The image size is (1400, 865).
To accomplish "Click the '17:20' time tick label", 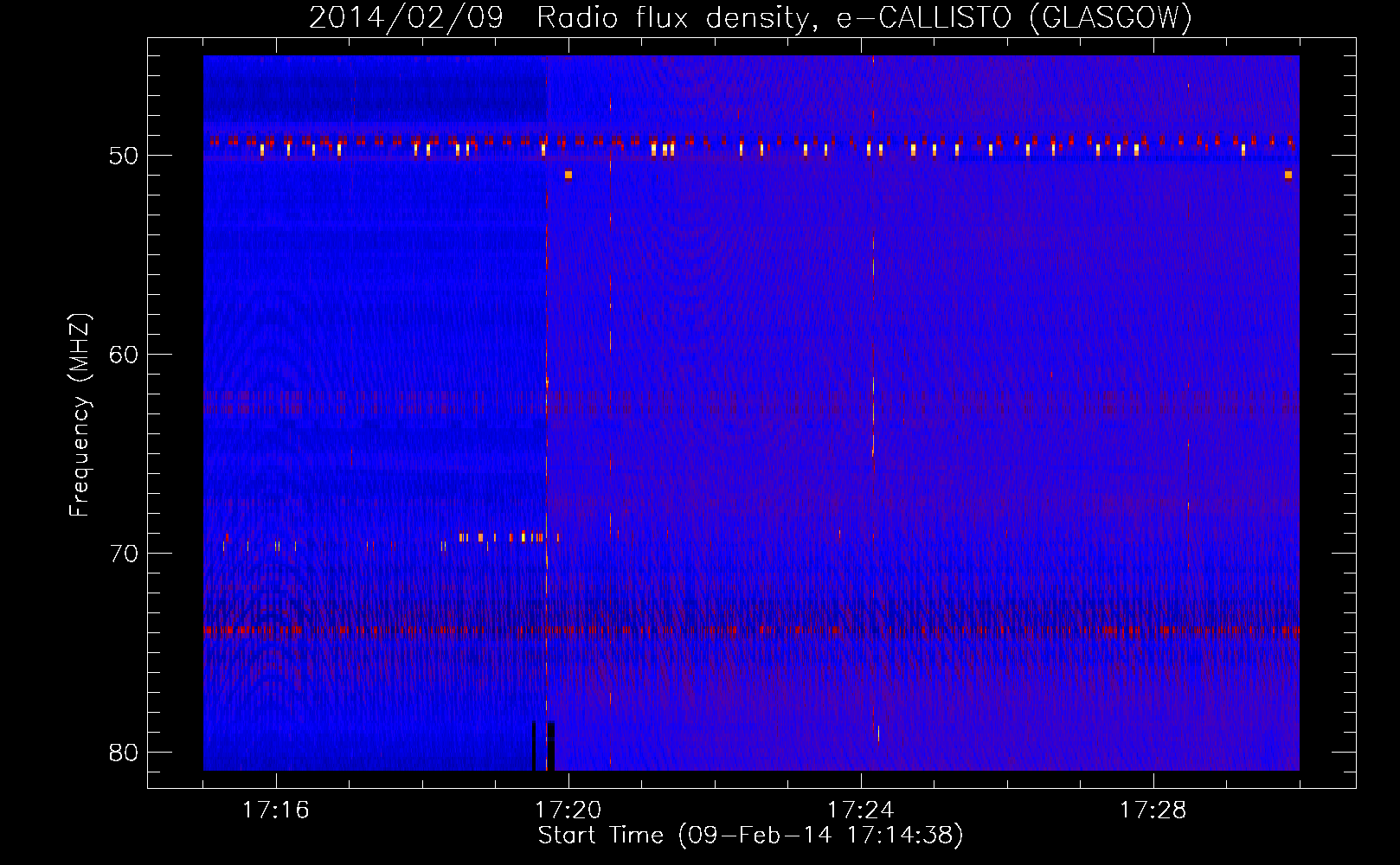I will [568, 811].
